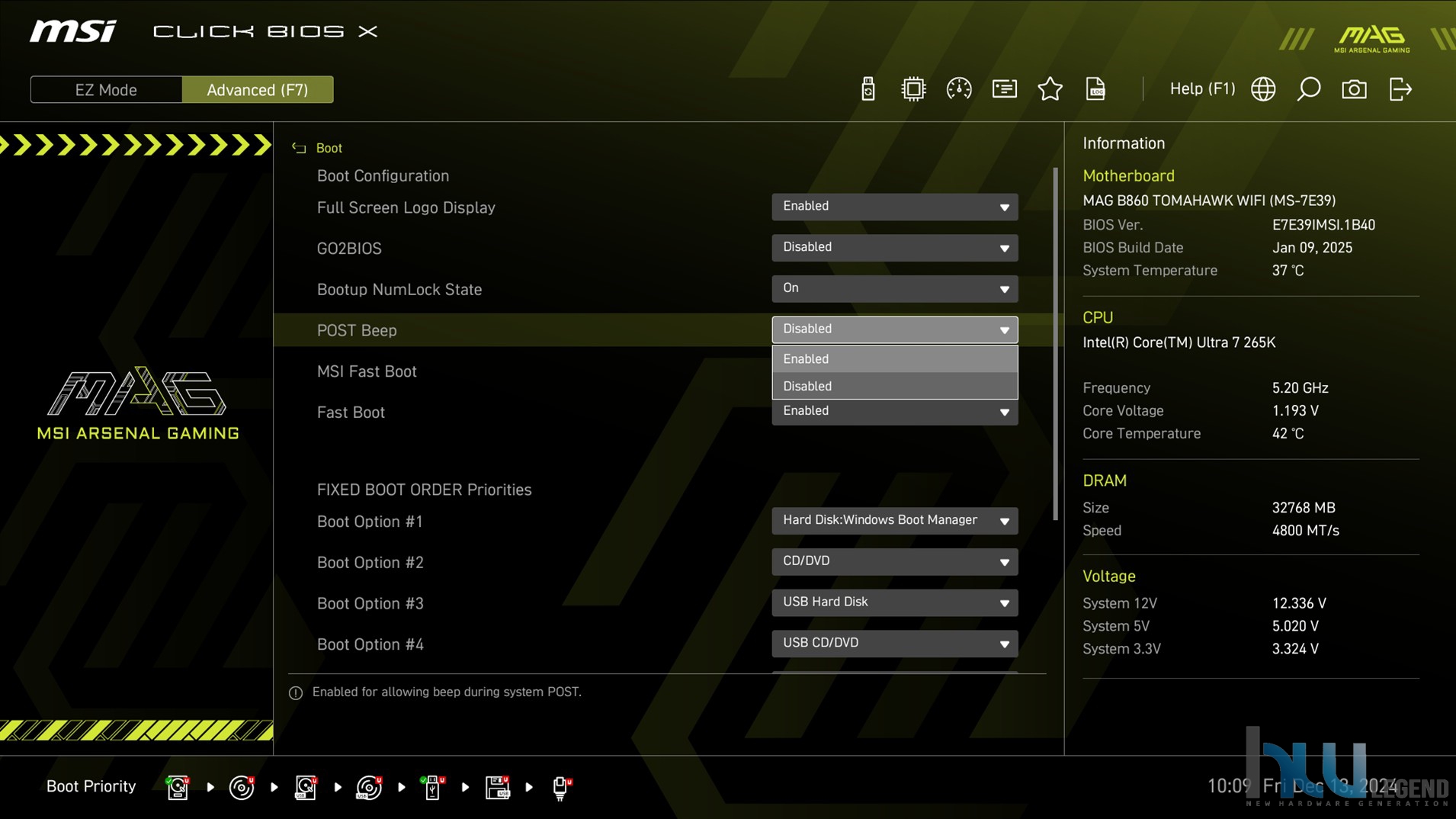The width and height of the screenshot is (1456, 819).
Task: Click the info icon beside help description
Action: [296, 692]
